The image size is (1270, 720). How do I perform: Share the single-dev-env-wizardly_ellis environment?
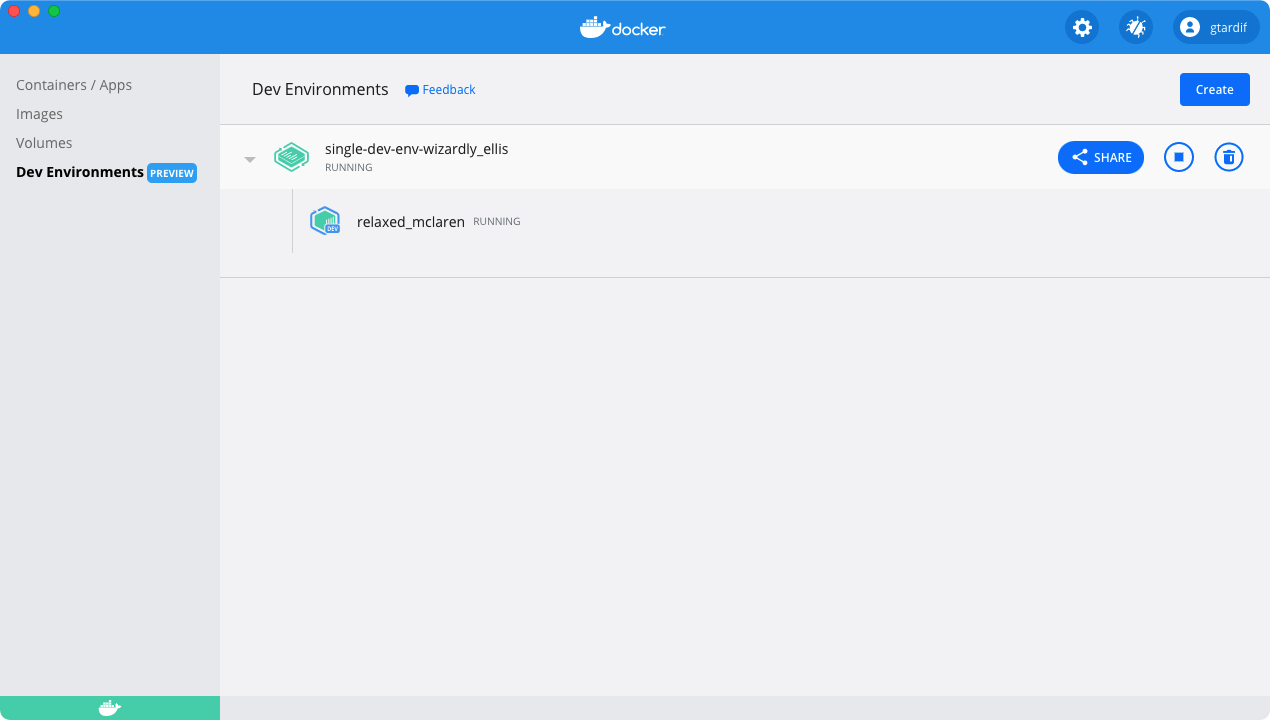1100,157
